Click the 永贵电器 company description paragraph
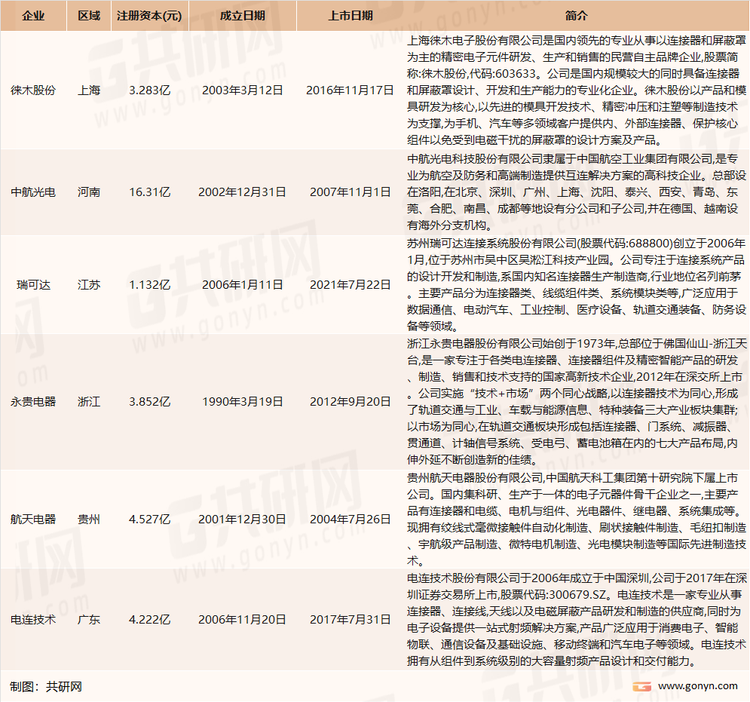750x702 pixels. (x=576, y=402)
